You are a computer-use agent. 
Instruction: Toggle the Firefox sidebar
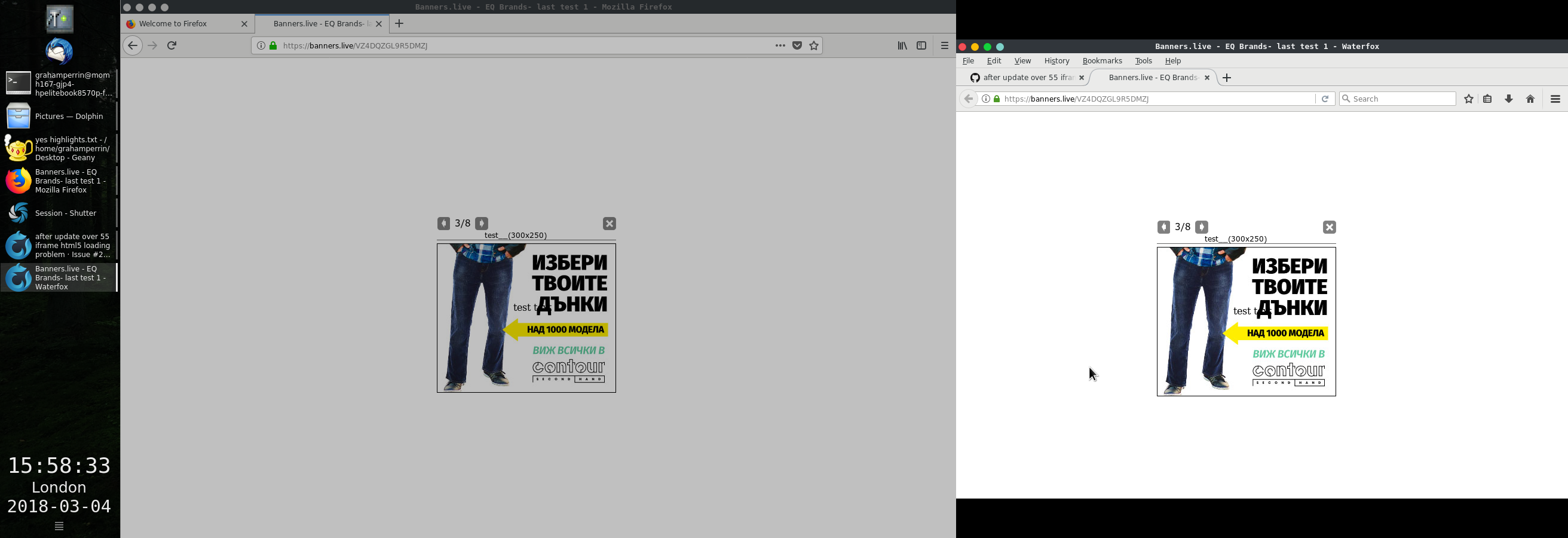click(x=921, y=45)
